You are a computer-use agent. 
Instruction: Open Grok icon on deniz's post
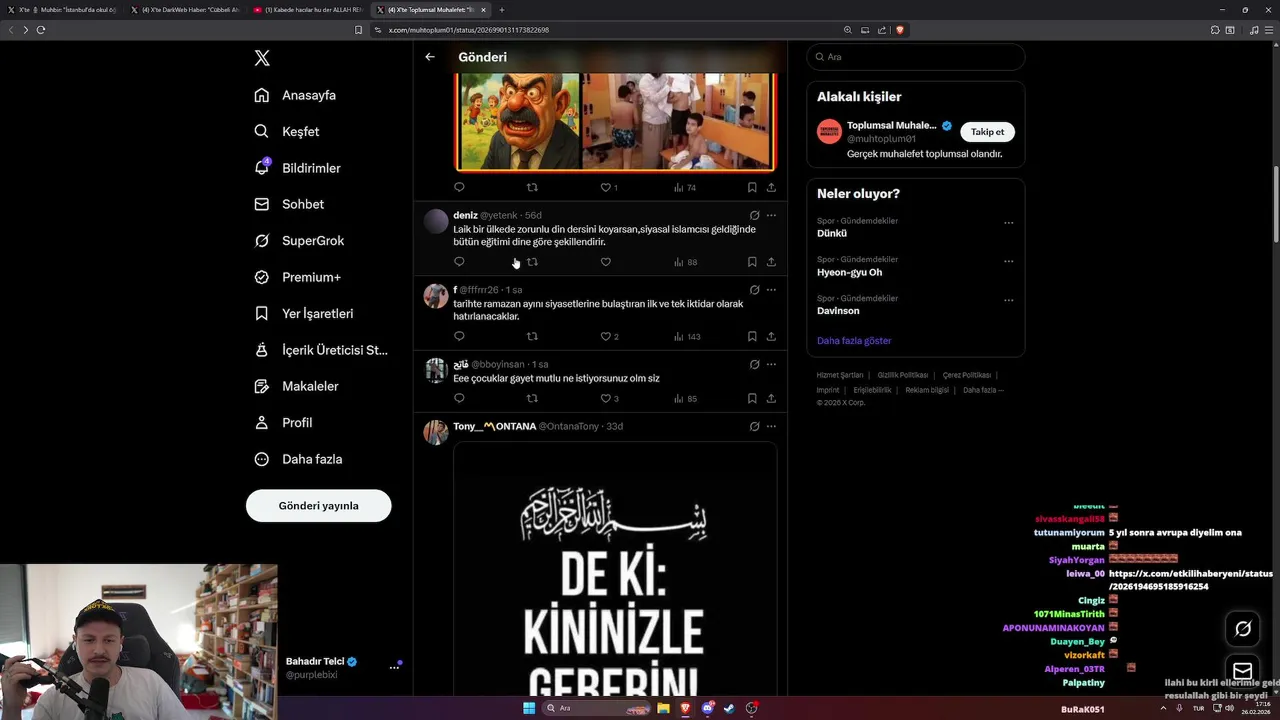[x=754, y=215]
